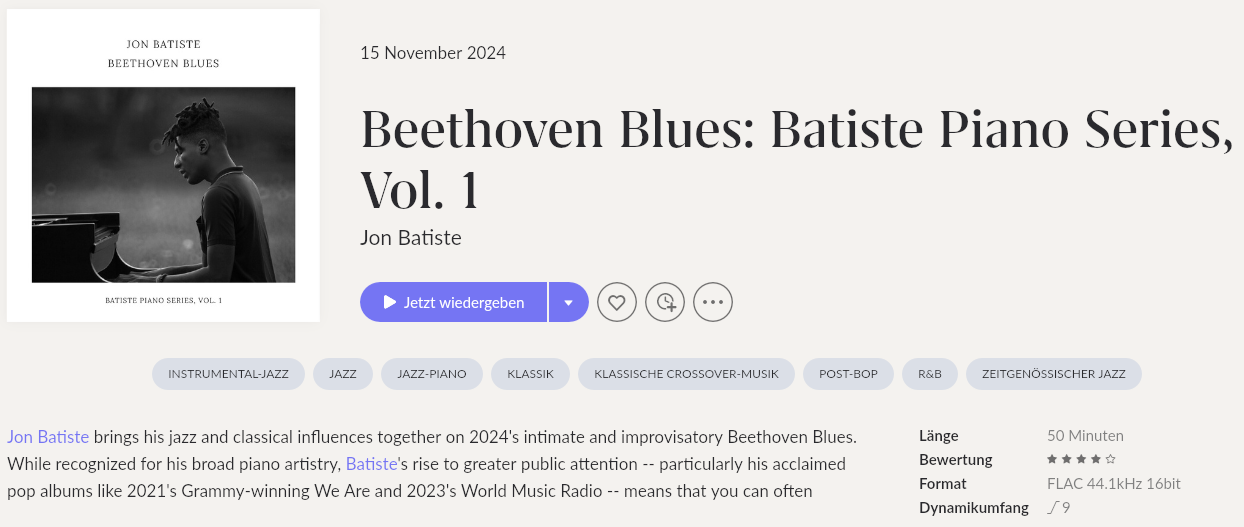
Task: Click the Beethoven Blues album cover
Action: (163, 166)
